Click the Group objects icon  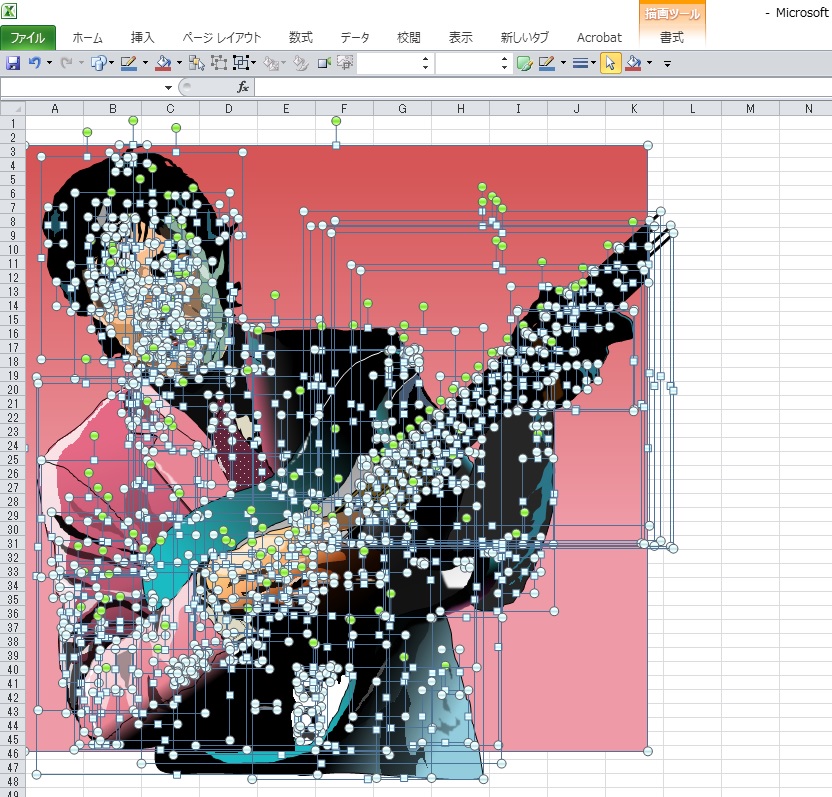219,63
